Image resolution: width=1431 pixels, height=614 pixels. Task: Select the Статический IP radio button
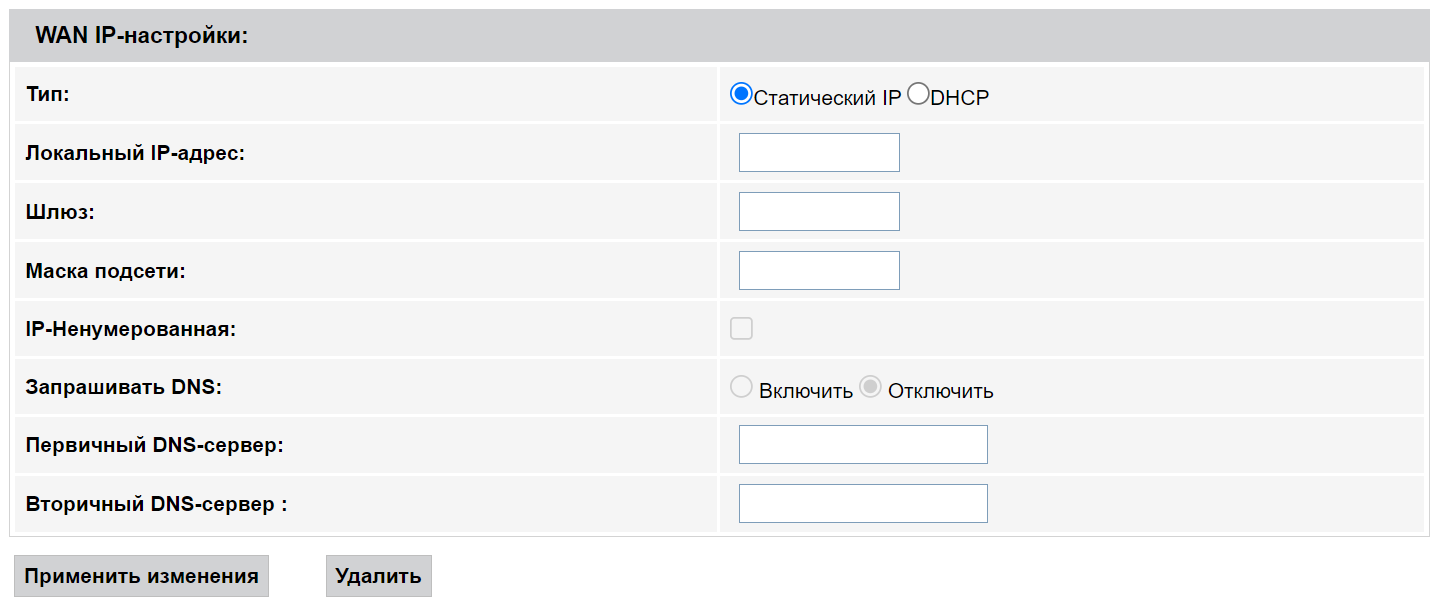click(741, 94)
